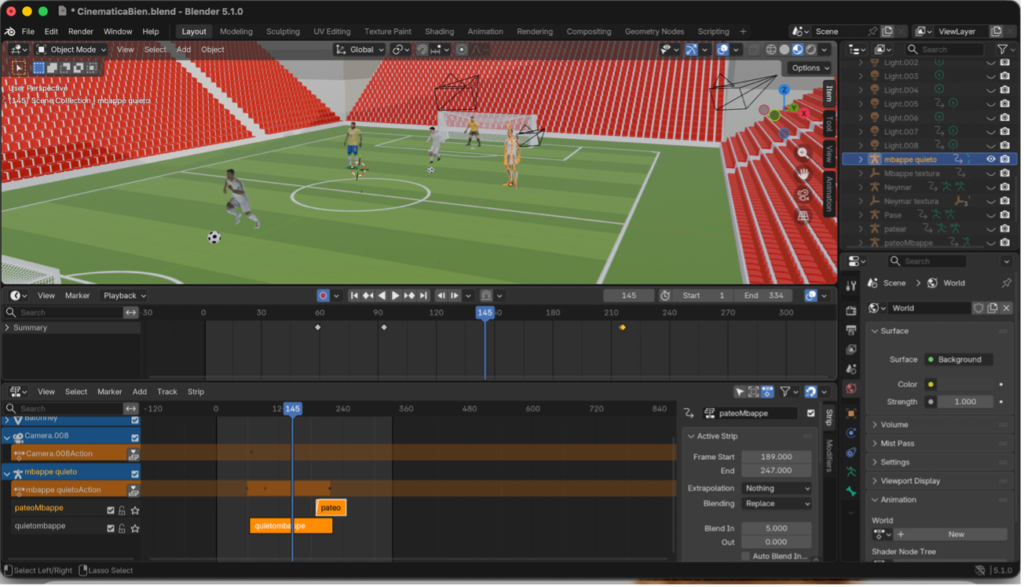Open the viewport Options button
Image resolution: width=1024 pixels, height=587 pixels.
pyautogui.click(x=808, y=68)
